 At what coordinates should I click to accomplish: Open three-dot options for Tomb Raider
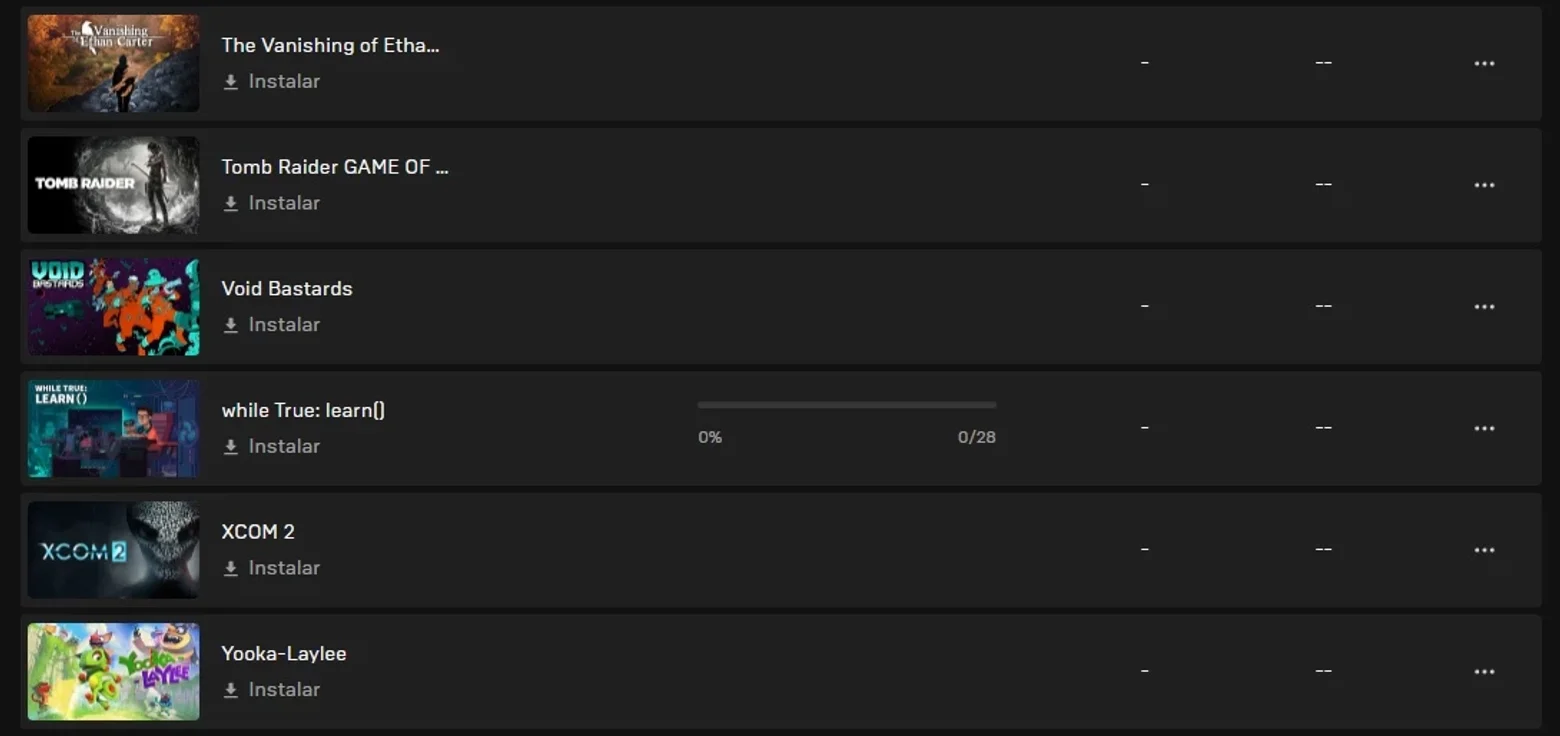[x=1484, y=186]
